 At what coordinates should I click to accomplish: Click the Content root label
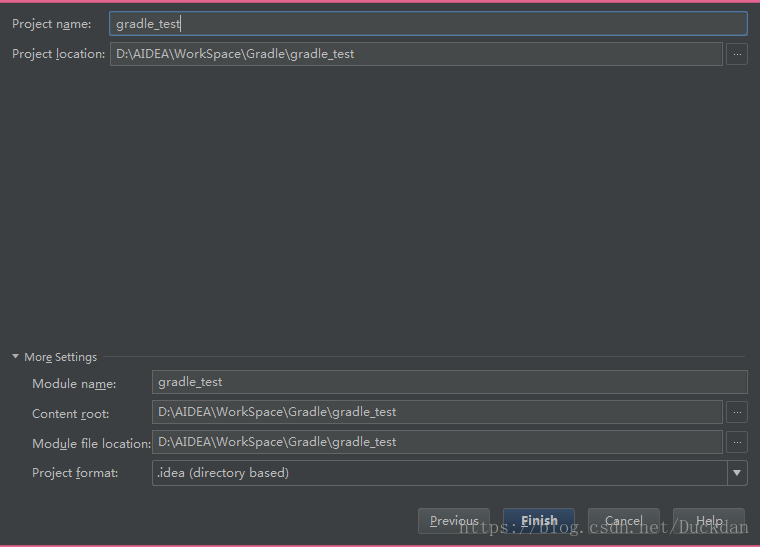click(x=71, y=414)
